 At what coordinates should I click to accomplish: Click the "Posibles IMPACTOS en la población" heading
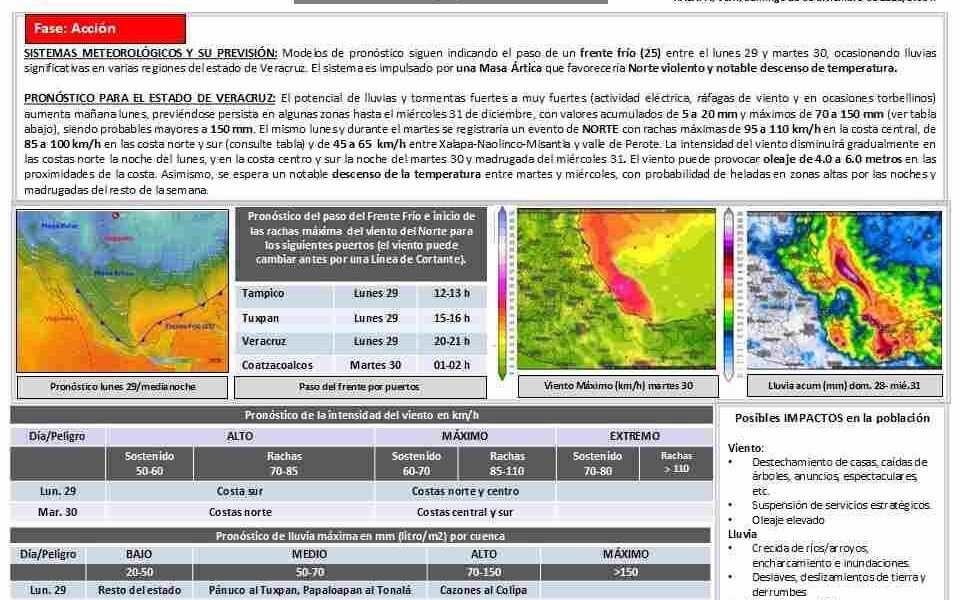click(x=832, y=418)
